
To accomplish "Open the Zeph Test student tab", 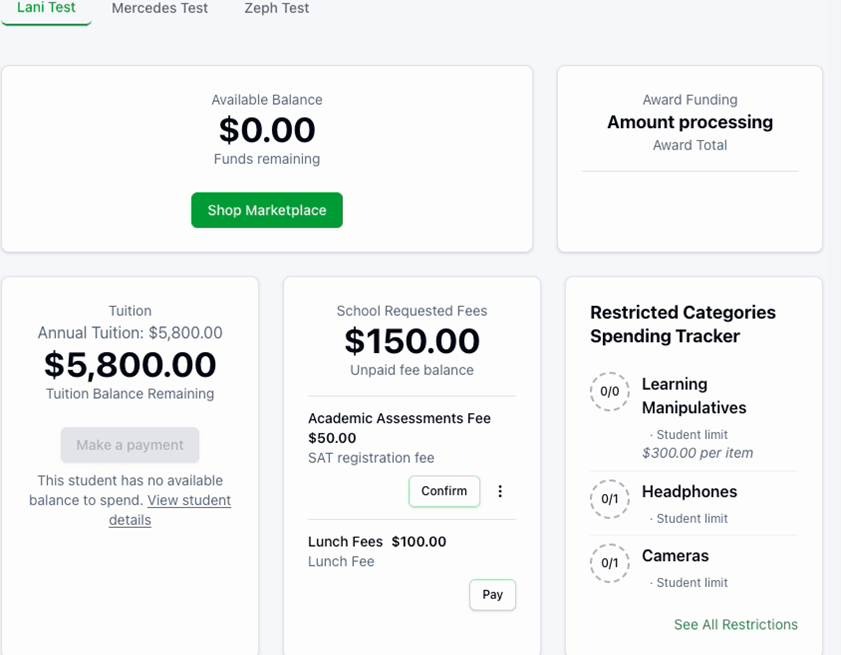I will 277,8.
